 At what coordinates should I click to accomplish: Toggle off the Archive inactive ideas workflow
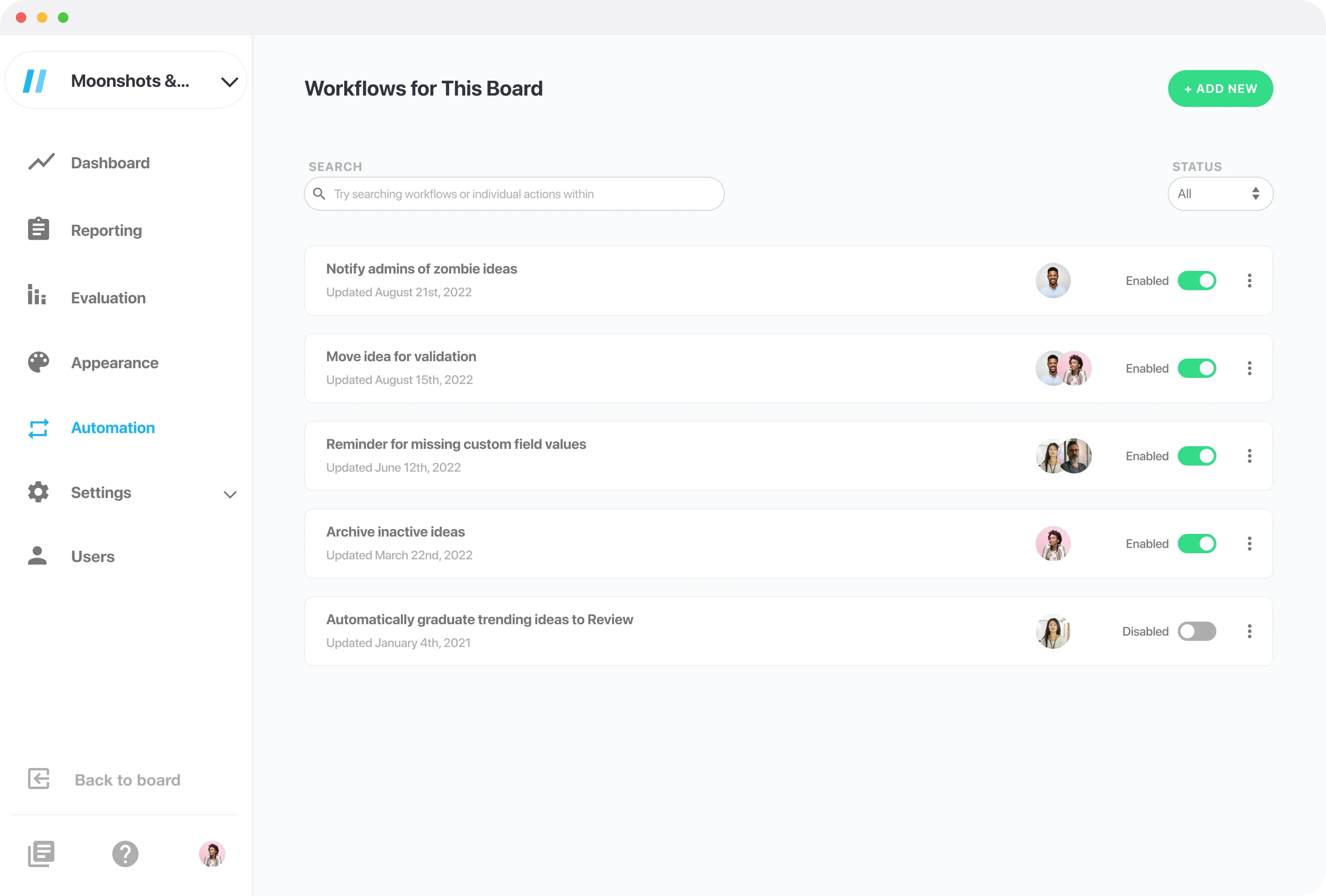(x=1198, y=543)
